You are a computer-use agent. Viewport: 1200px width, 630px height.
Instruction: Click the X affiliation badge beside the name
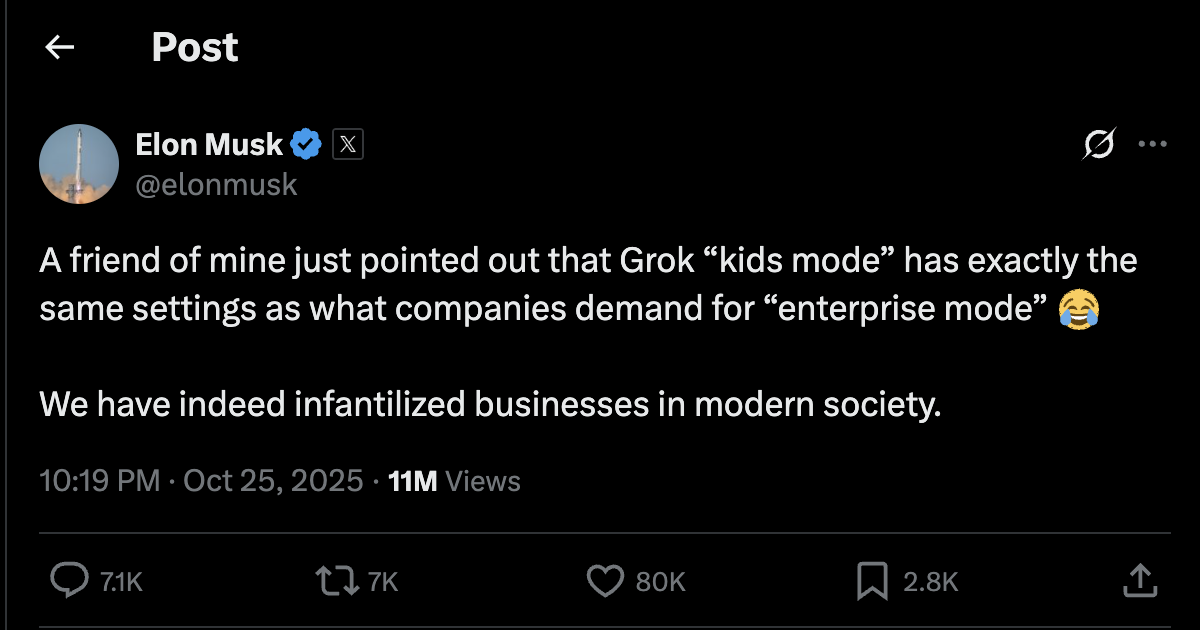coord(347,144)
